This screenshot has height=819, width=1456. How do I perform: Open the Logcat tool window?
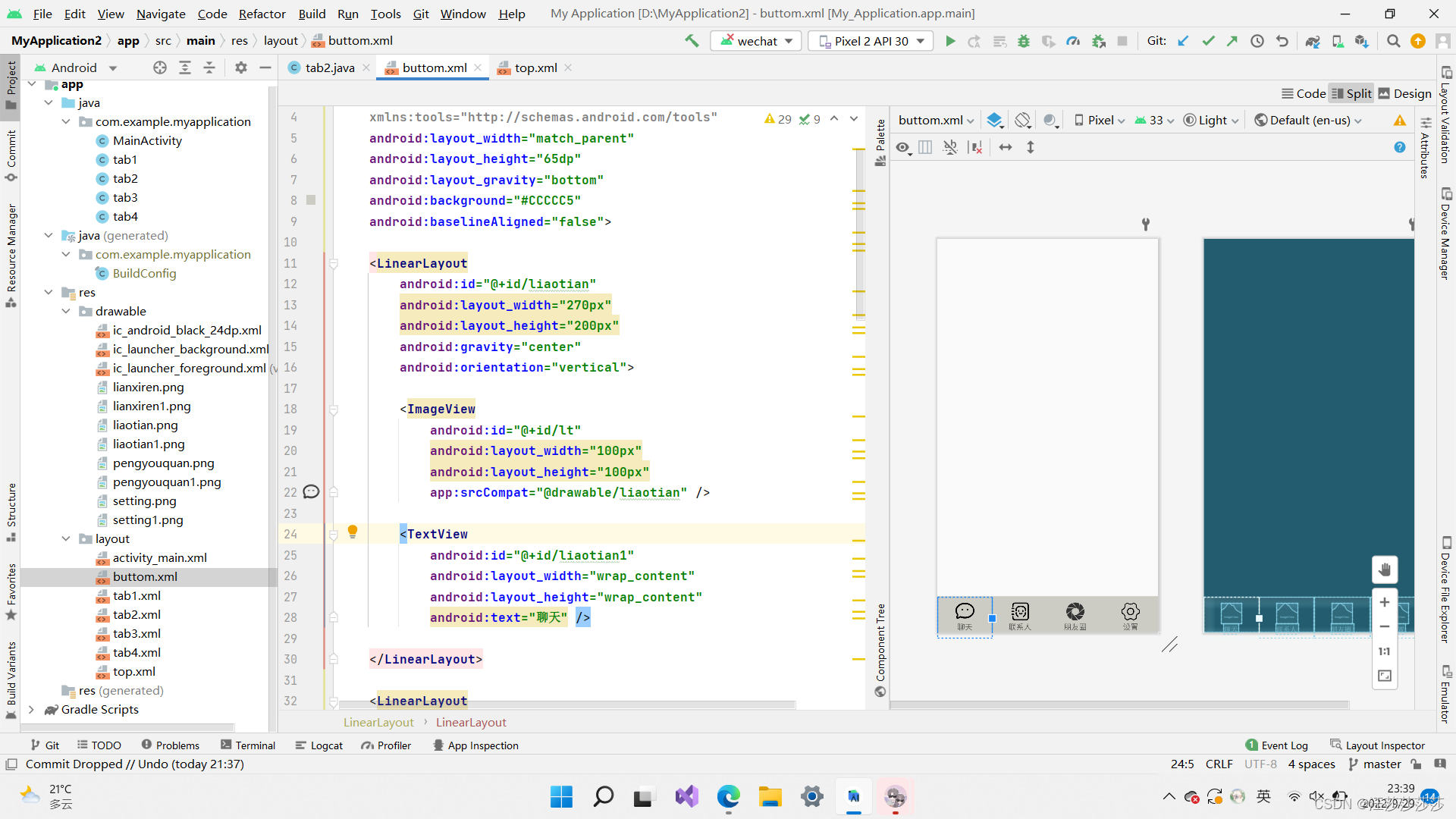click(x=319, y=745)
